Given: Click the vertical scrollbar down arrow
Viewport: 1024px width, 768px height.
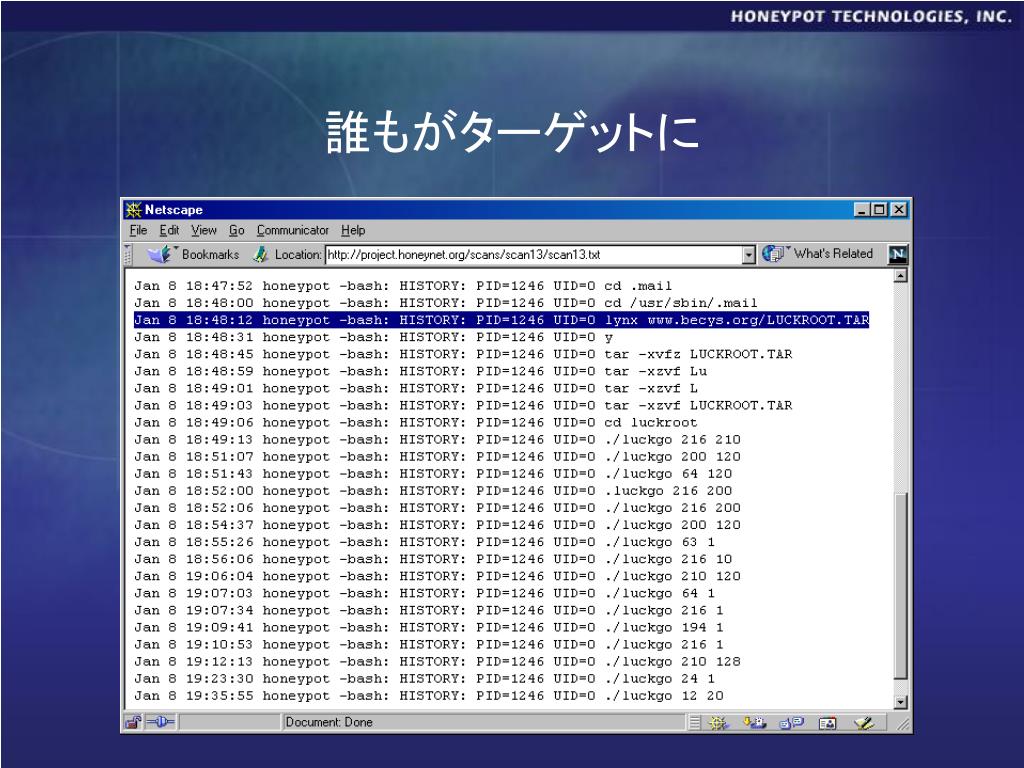Looking at the screenshot, I should click(901, 703).
